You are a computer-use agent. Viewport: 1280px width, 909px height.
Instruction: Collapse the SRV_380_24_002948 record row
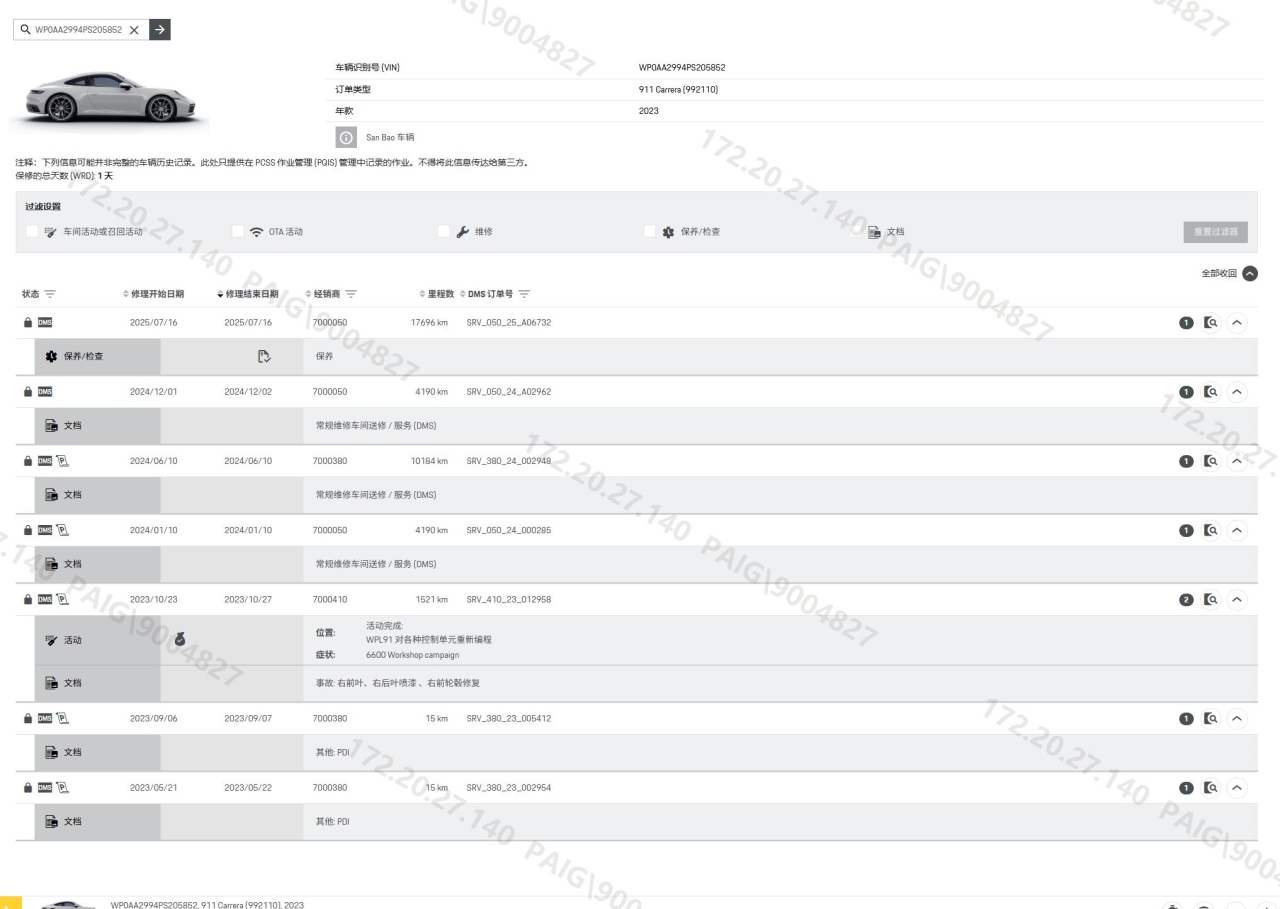1238,461
